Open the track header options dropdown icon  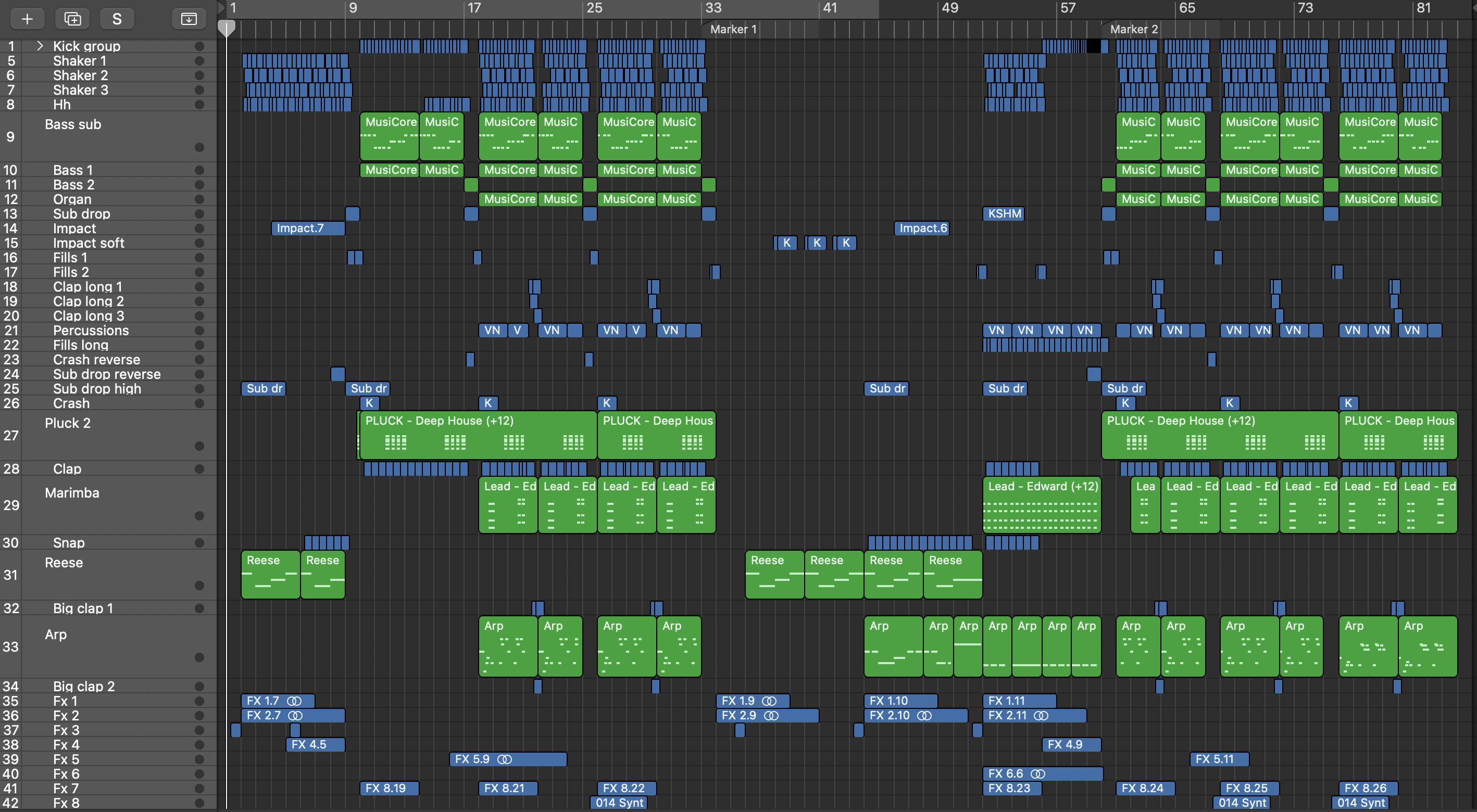tap(189, 19)
